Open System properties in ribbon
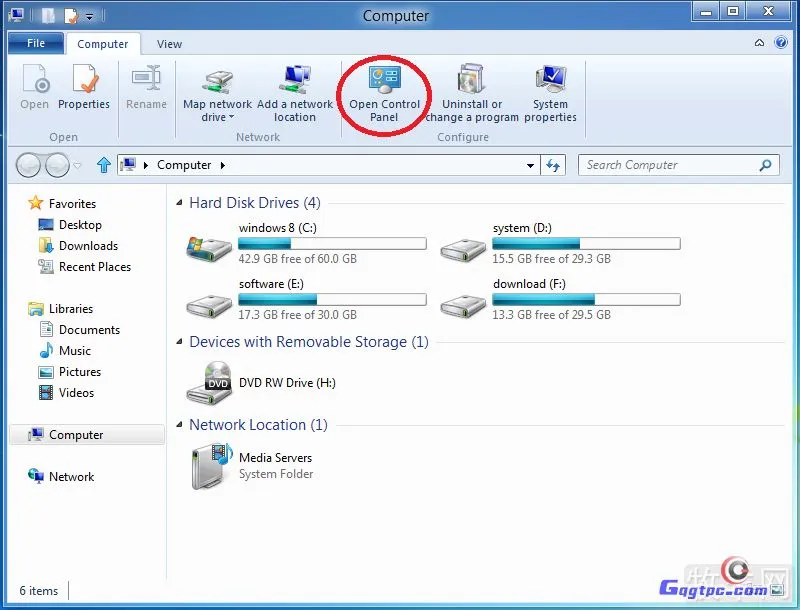This screenshot has width=800, height=610. pyautogui.click(x=550, y=94)
